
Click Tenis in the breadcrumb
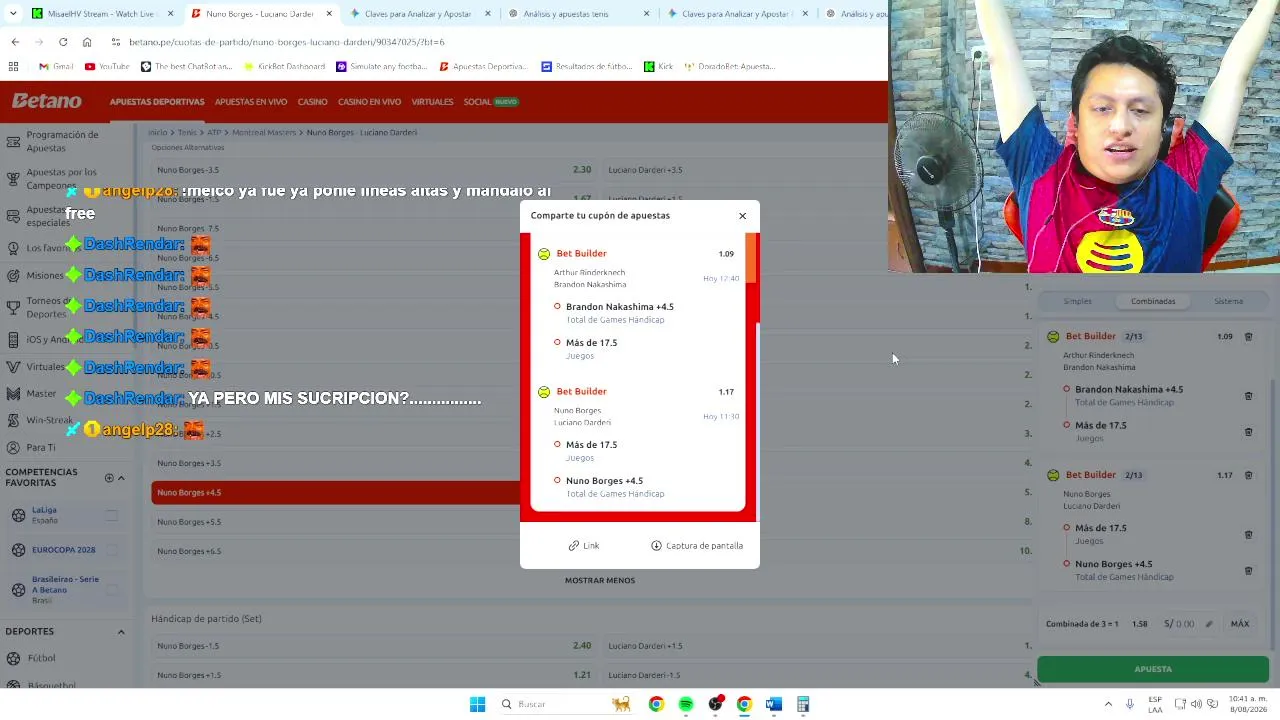187,133
